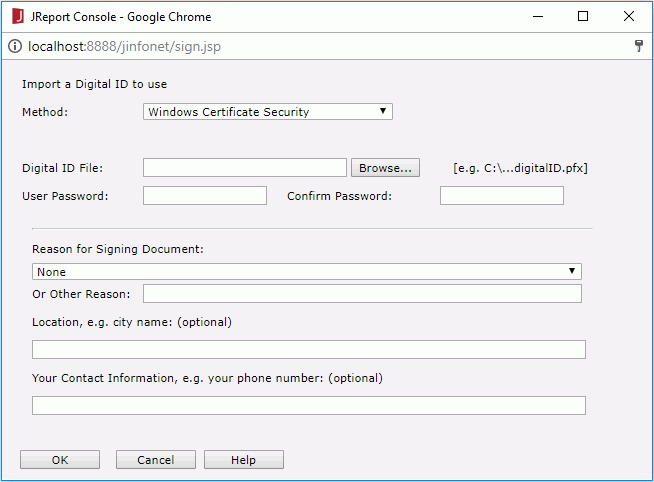Click the Or Other Reason text field
Screen dimensions: 654x482
tap(362, 294)
